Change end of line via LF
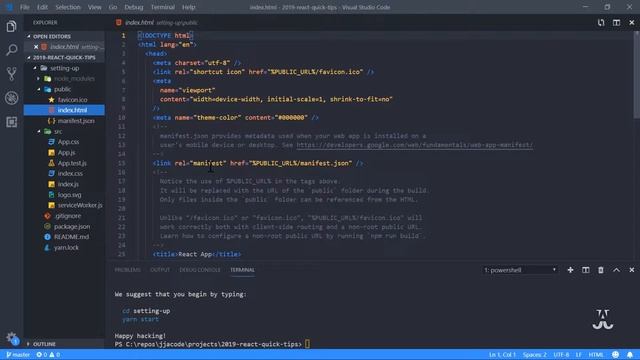The width and height of the screenshot is (640, 360). click(578, 355)
